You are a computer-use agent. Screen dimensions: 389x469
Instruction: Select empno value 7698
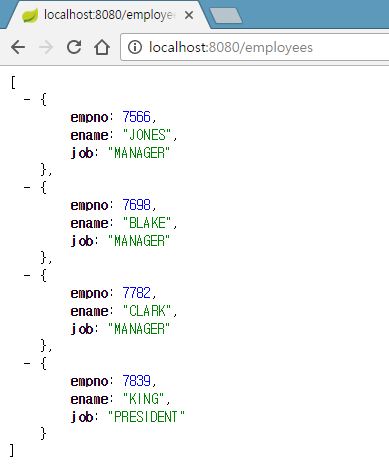tap(137, 205)
